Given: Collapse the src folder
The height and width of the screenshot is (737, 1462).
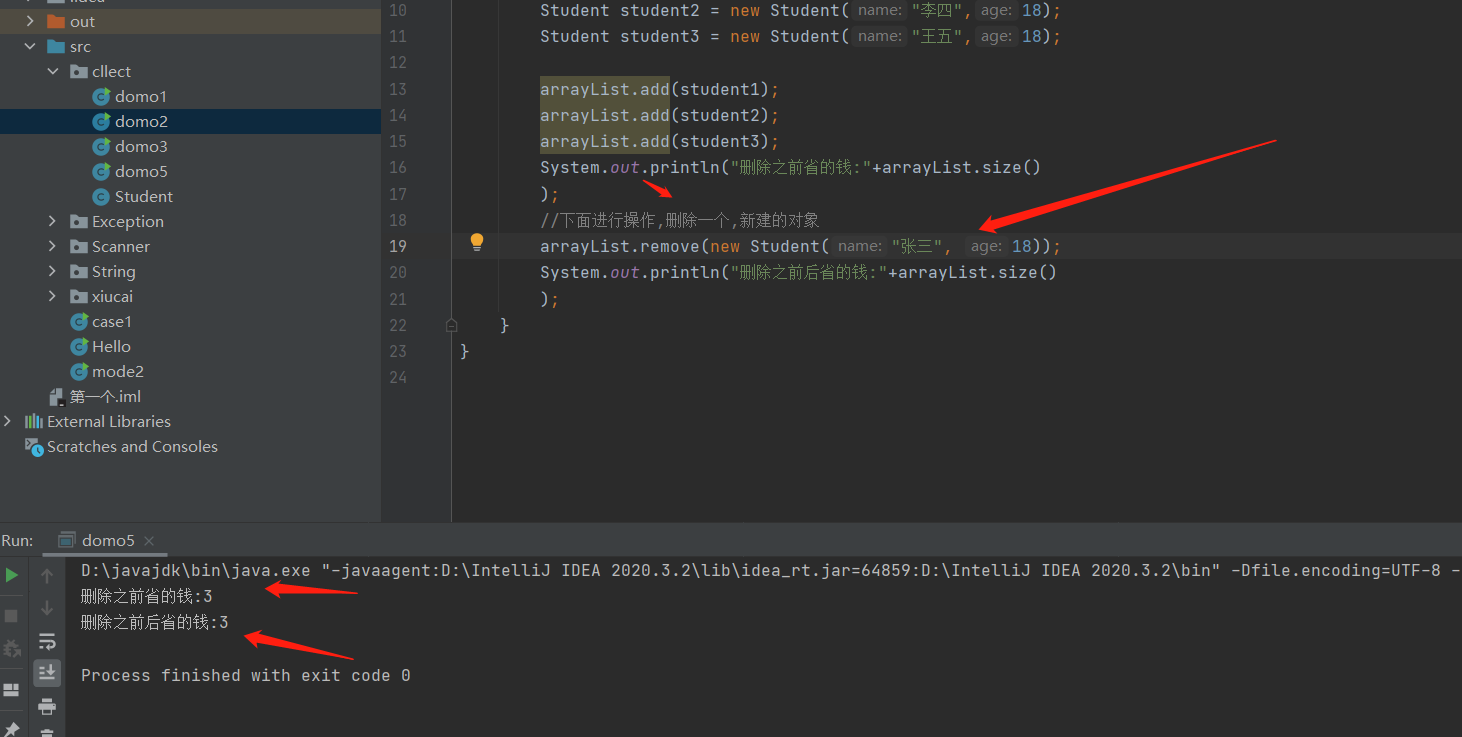Looking at the screenshot, I should point(29,46).
